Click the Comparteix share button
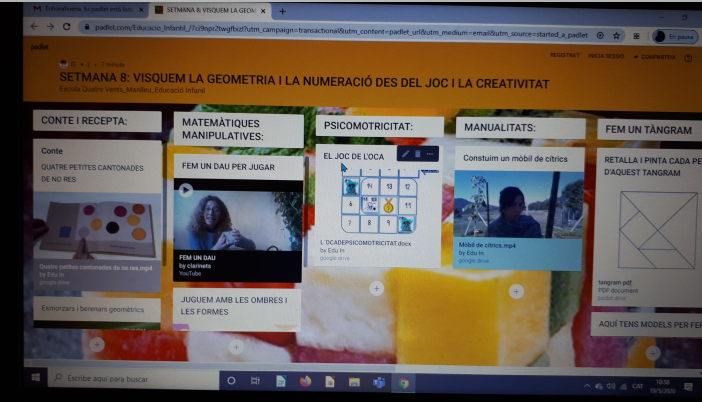This screenshot has width=702, height=402. (x=657, y=57)
